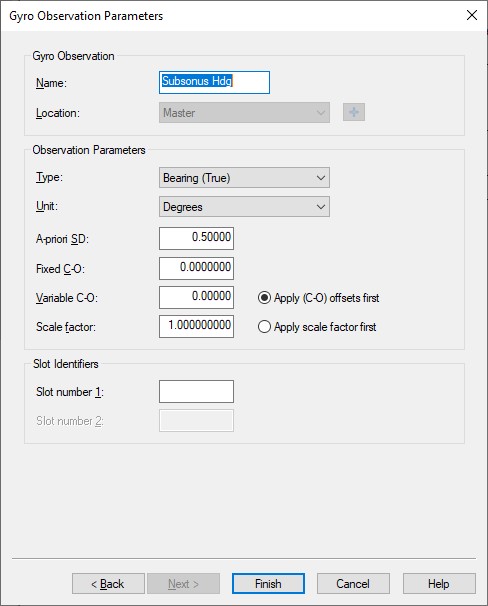This screenshot has width=488, height=606.
Task: Click the Slot number 1 input field
Action: click(196, 392)
